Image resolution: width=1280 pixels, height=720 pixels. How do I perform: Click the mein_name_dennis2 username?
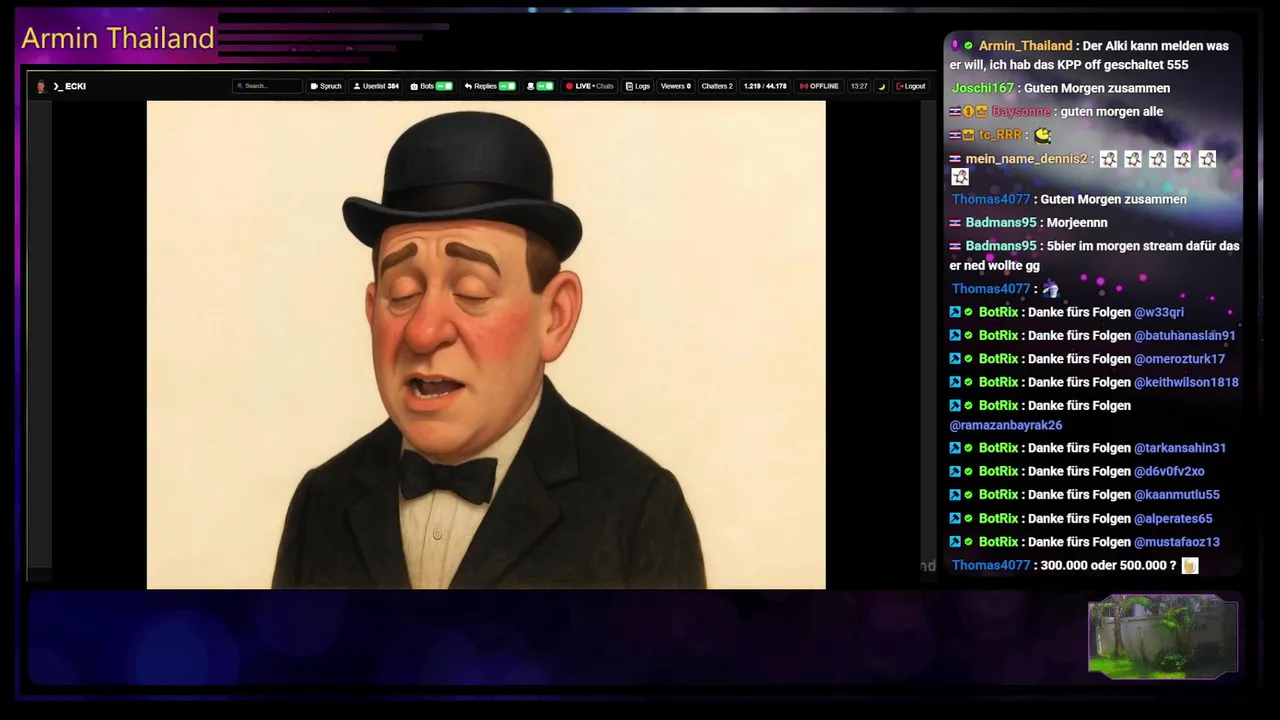click(x=1026, y=159)
